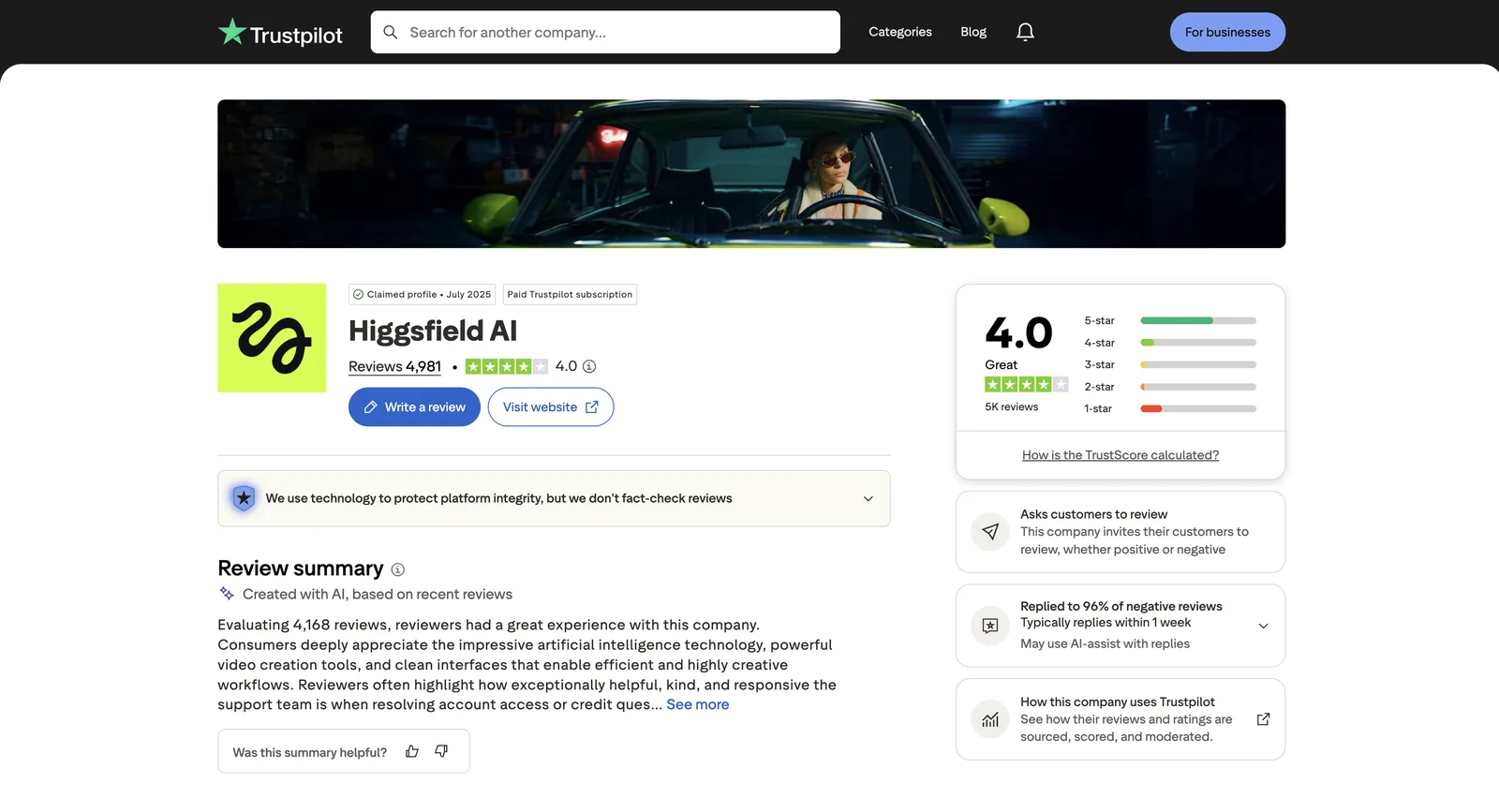
Task: Open the Reviews 4,981 link
Action: [x=394, y=366]
